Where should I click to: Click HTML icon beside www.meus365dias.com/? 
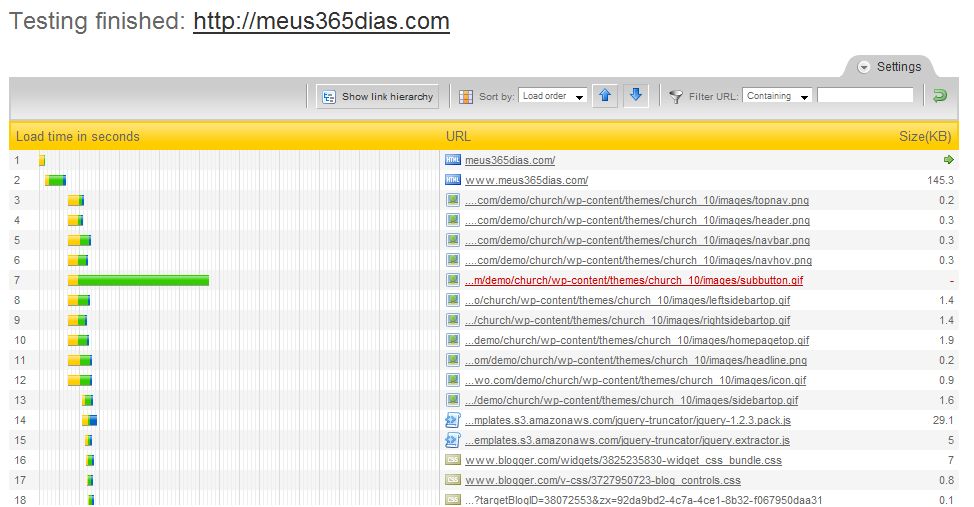pyautogui.click(x=453, y=180)
